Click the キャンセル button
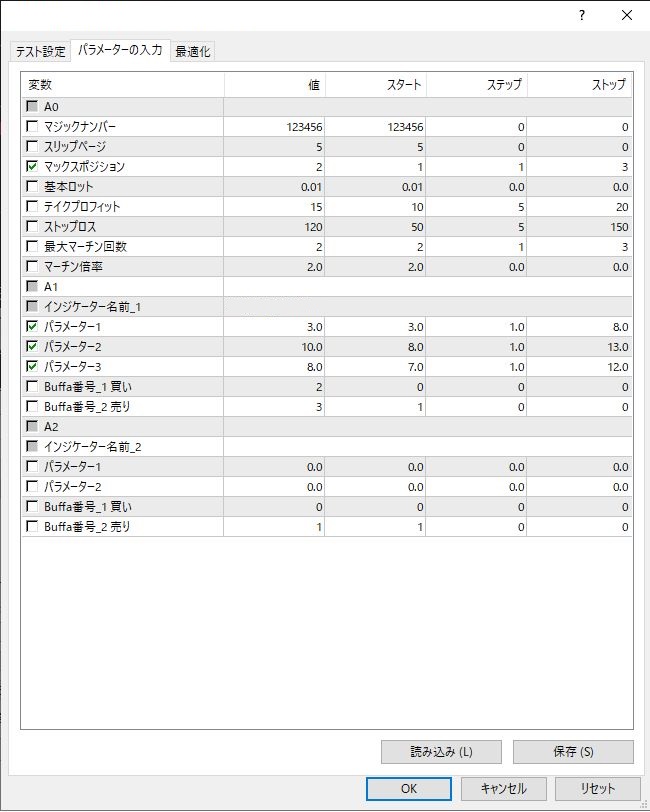The height and width of the screenshot is (812, 650). tap(503, 788)
